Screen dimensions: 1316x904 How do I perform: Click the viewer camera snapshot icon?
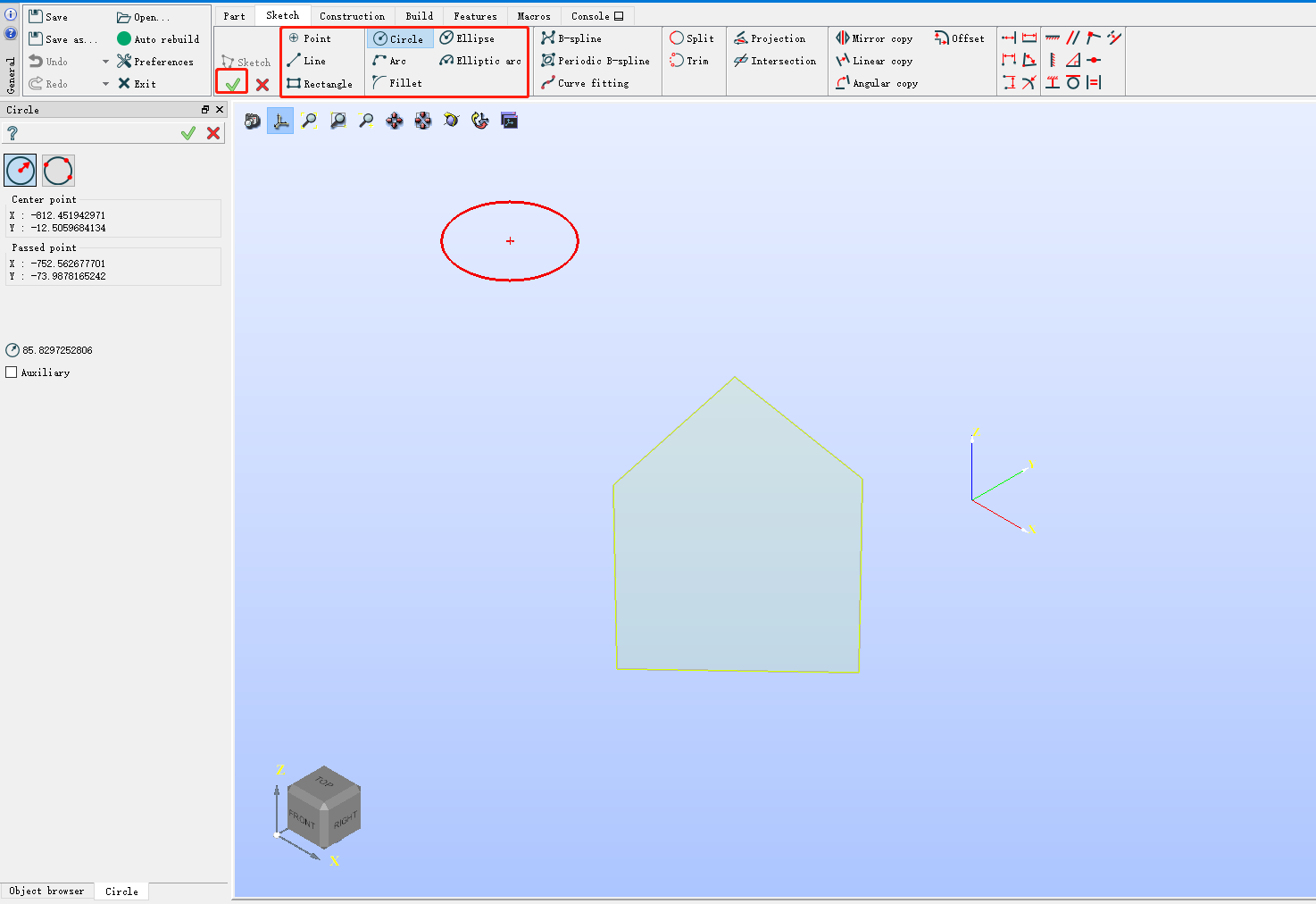tap(253, 121)
